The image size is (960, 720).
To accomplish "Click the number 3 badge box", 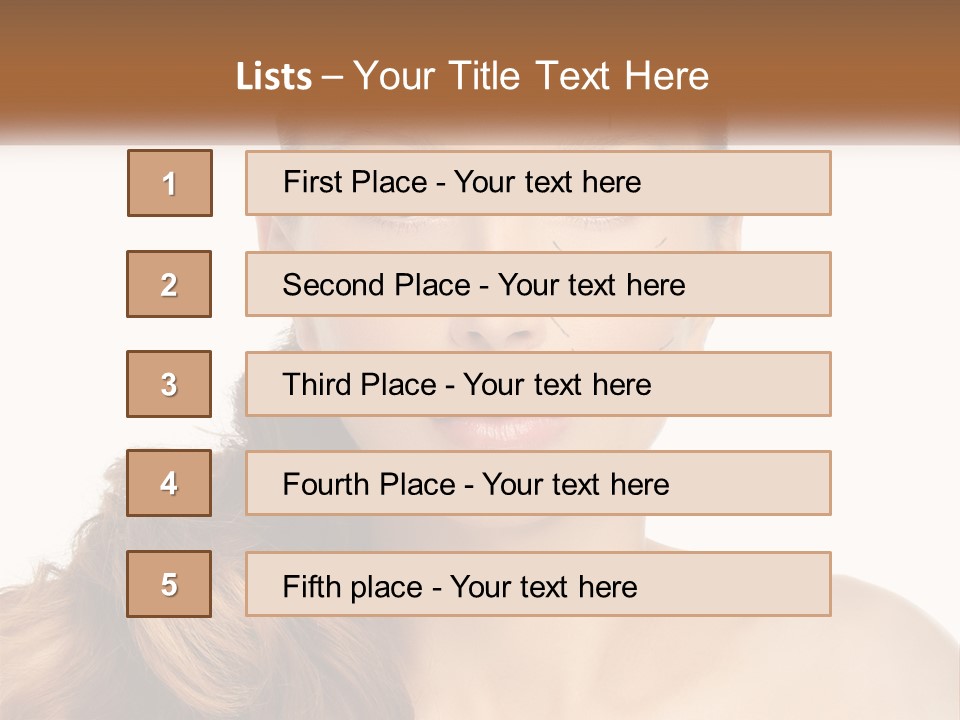I will tap(169, 384).
